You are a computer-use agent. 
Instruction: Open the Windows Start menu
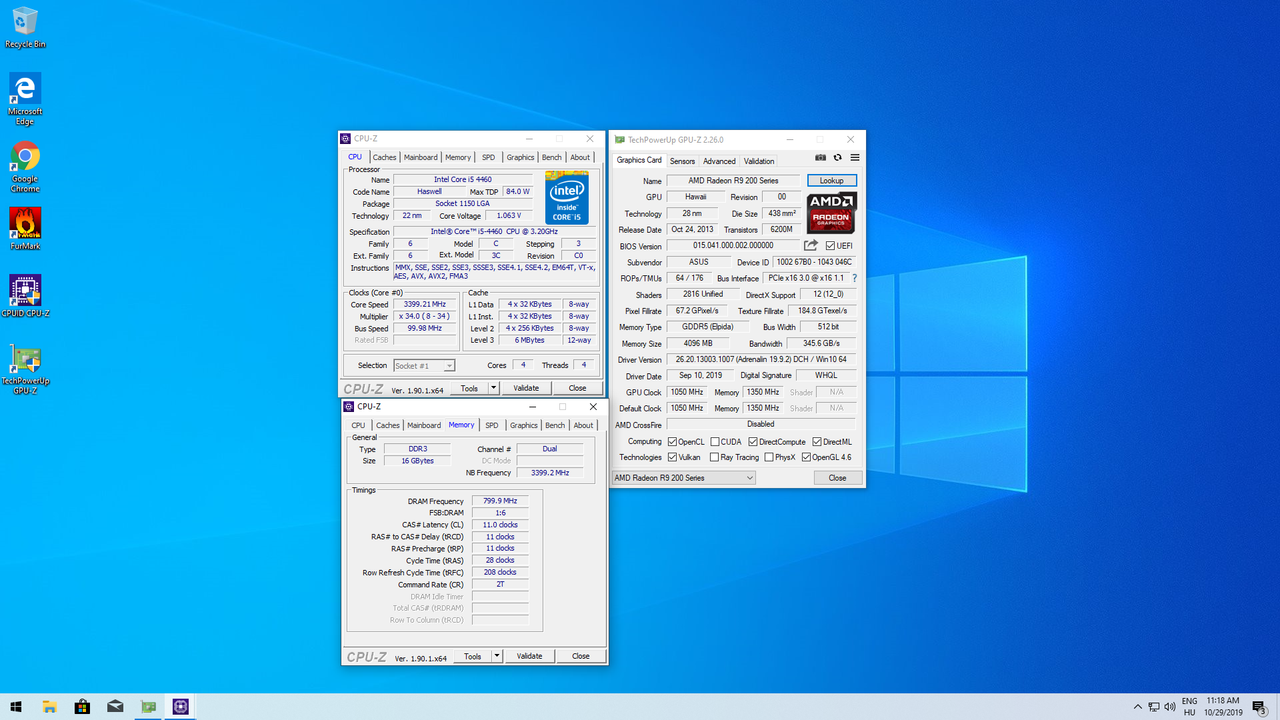click(16, 706)
